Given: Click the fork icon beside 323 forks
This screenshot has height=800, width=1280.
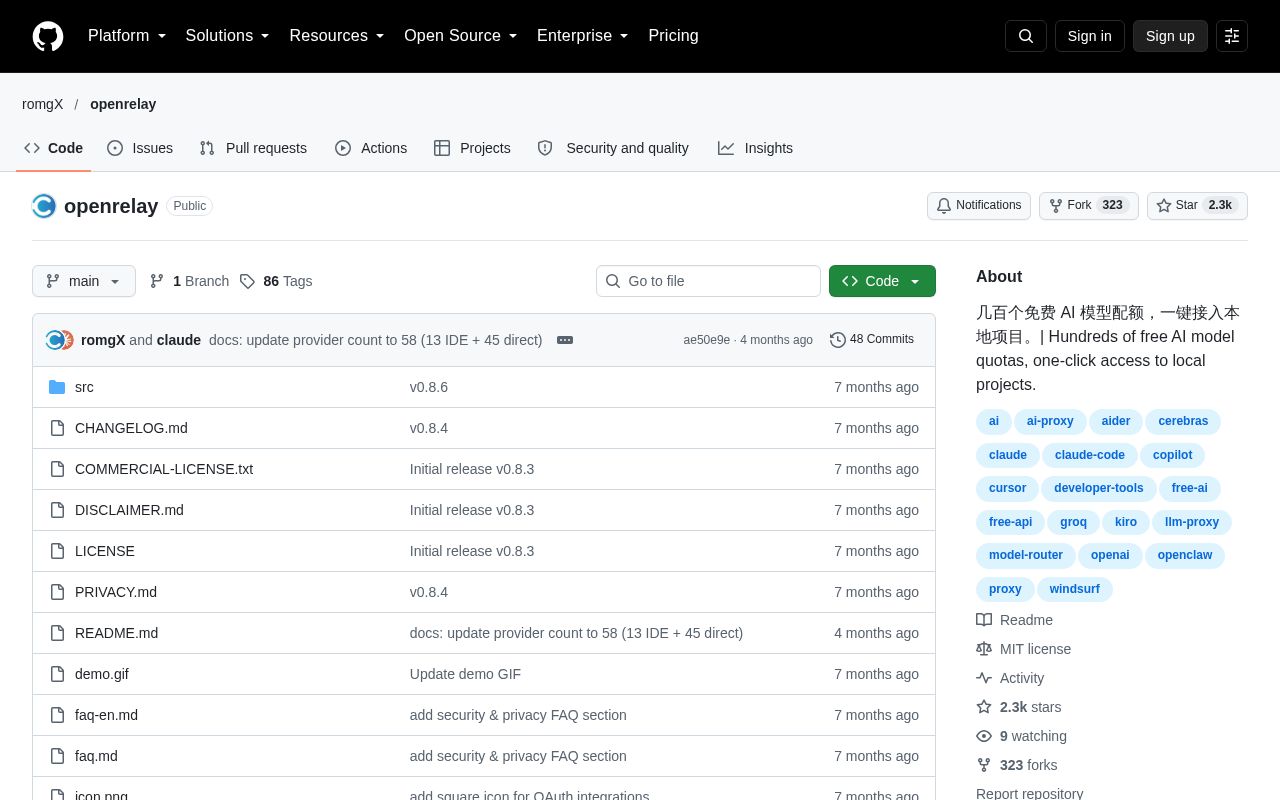Looking at the screenshot, I should point(984,765).
